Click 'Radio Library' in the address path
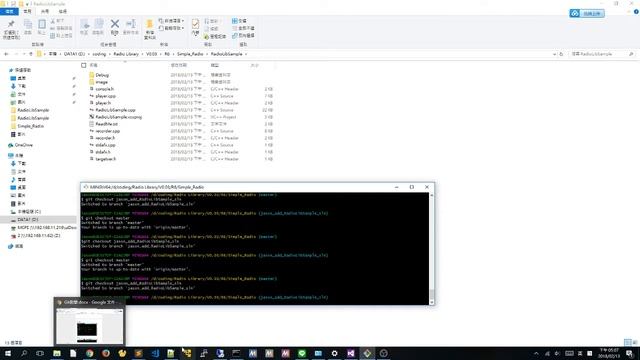Viewport: 640px width, 360px height. 126,54
